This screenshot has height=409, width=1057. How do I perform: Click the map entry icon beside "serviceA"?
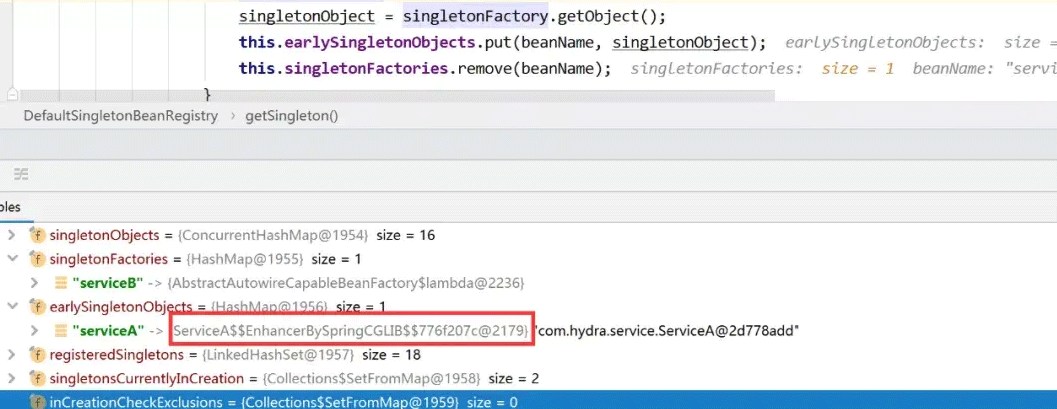click(59, 331)
